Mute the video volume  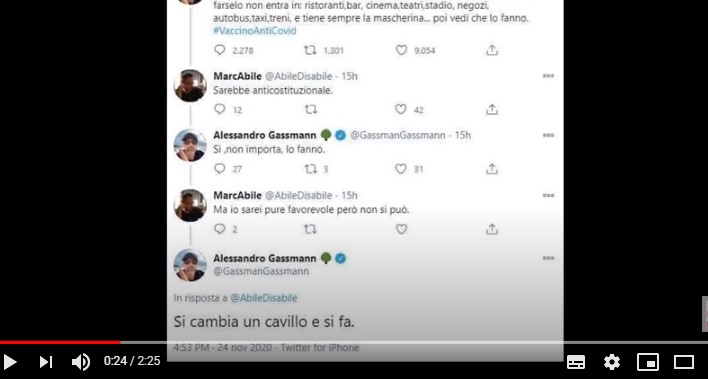coord(81,362)
